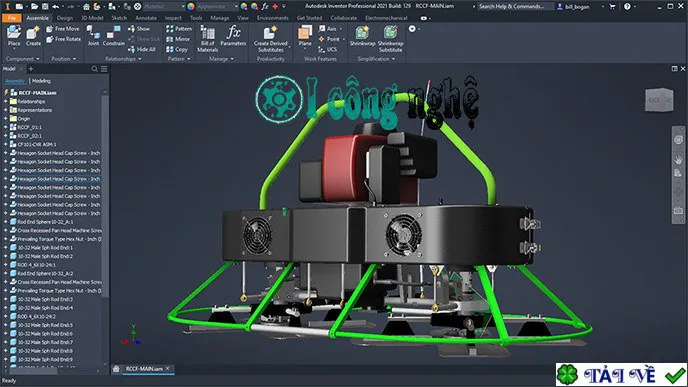688x387 pixels.
Task: Select the Copy component tool
Action: click(177, 50)
